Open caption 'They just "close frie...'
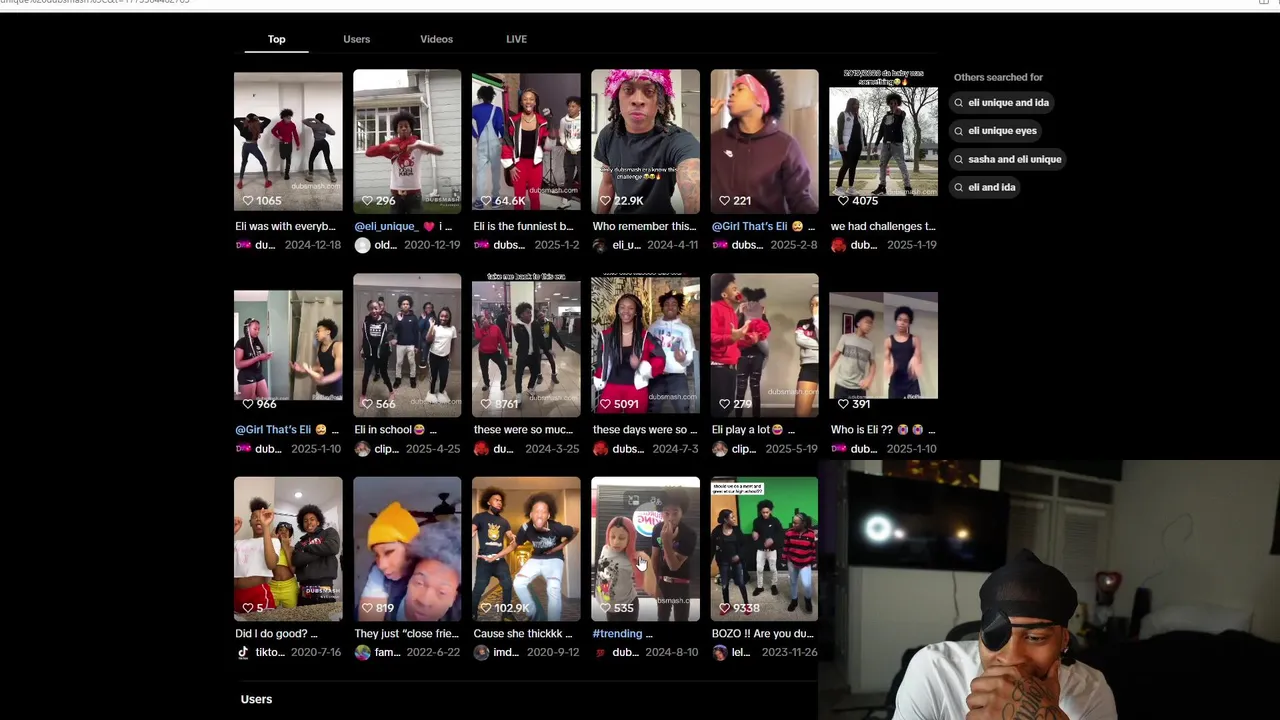The height and width of the screenshot is (720, 1280). 406,634
